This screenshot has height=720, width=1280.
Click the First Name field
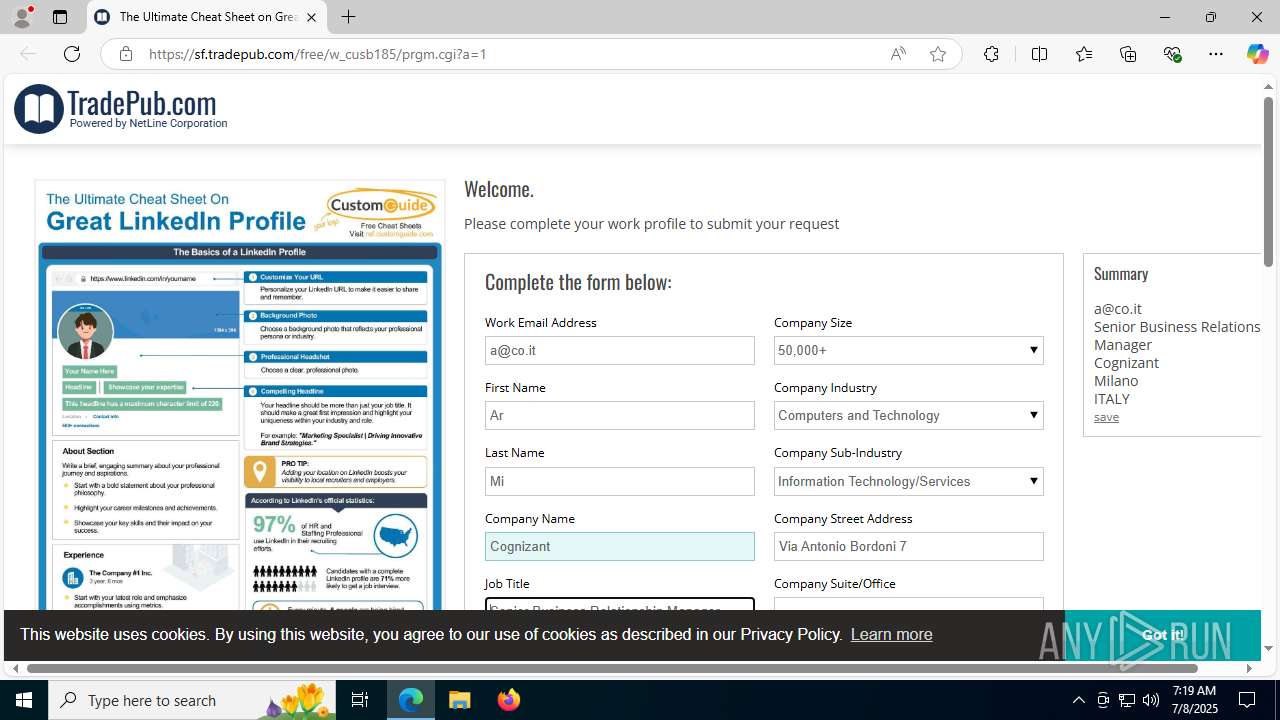tap(620, 415)
